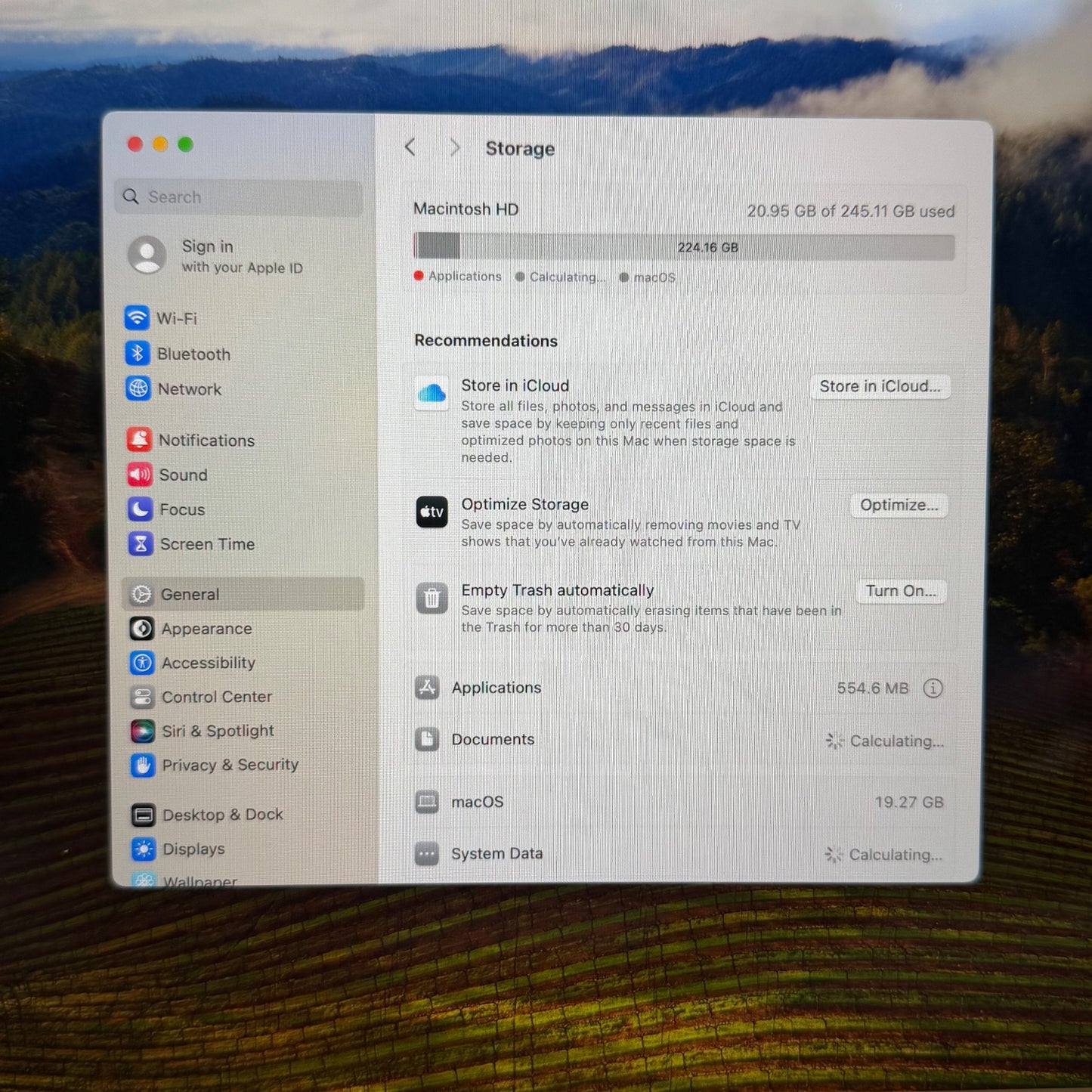1092x1092 pixels.
Task: Turn on Empty Trash automatically
Action: coord(901,591)
